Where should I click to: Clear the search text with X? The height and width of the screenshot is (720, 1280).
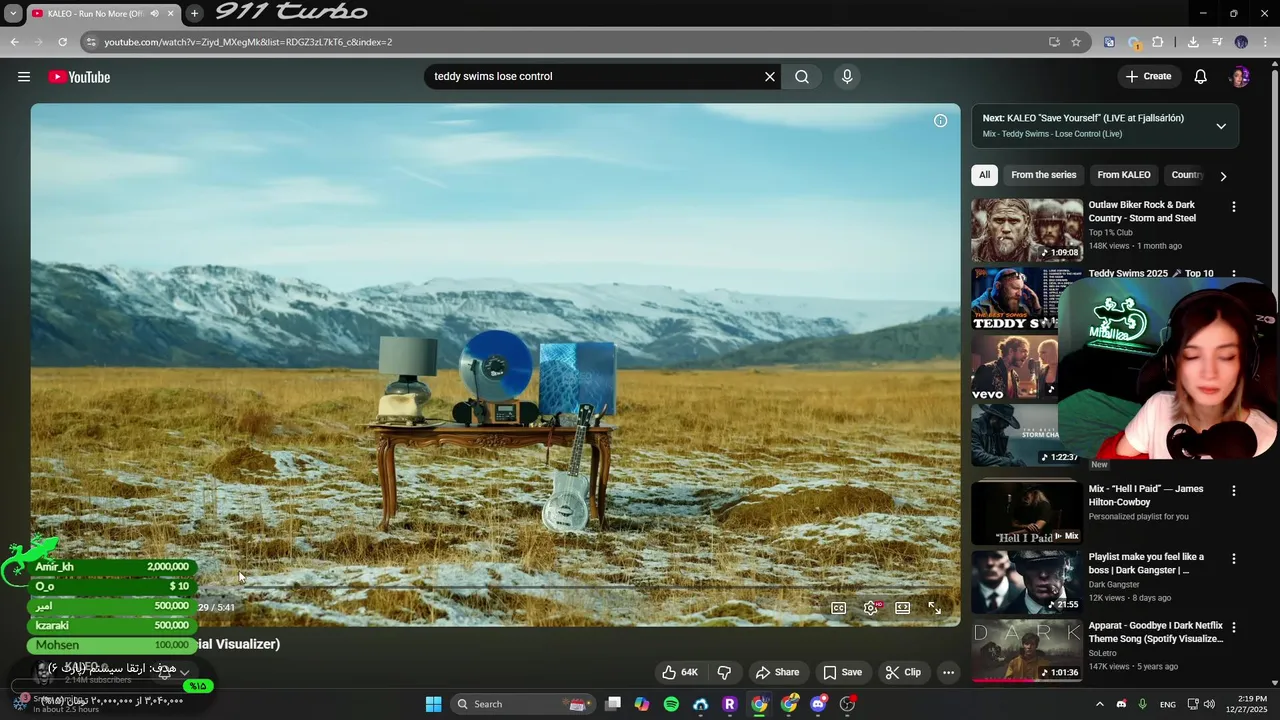click(x=770, y=77)
